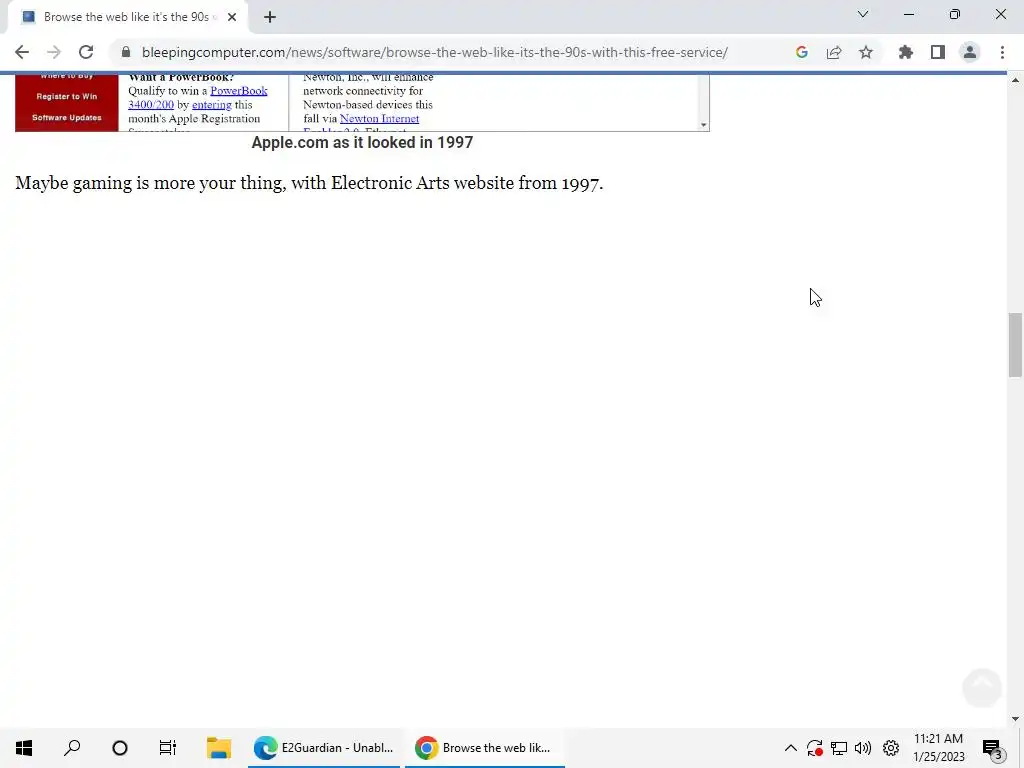
Task: Share this page icon
Action: pos(834,52)
